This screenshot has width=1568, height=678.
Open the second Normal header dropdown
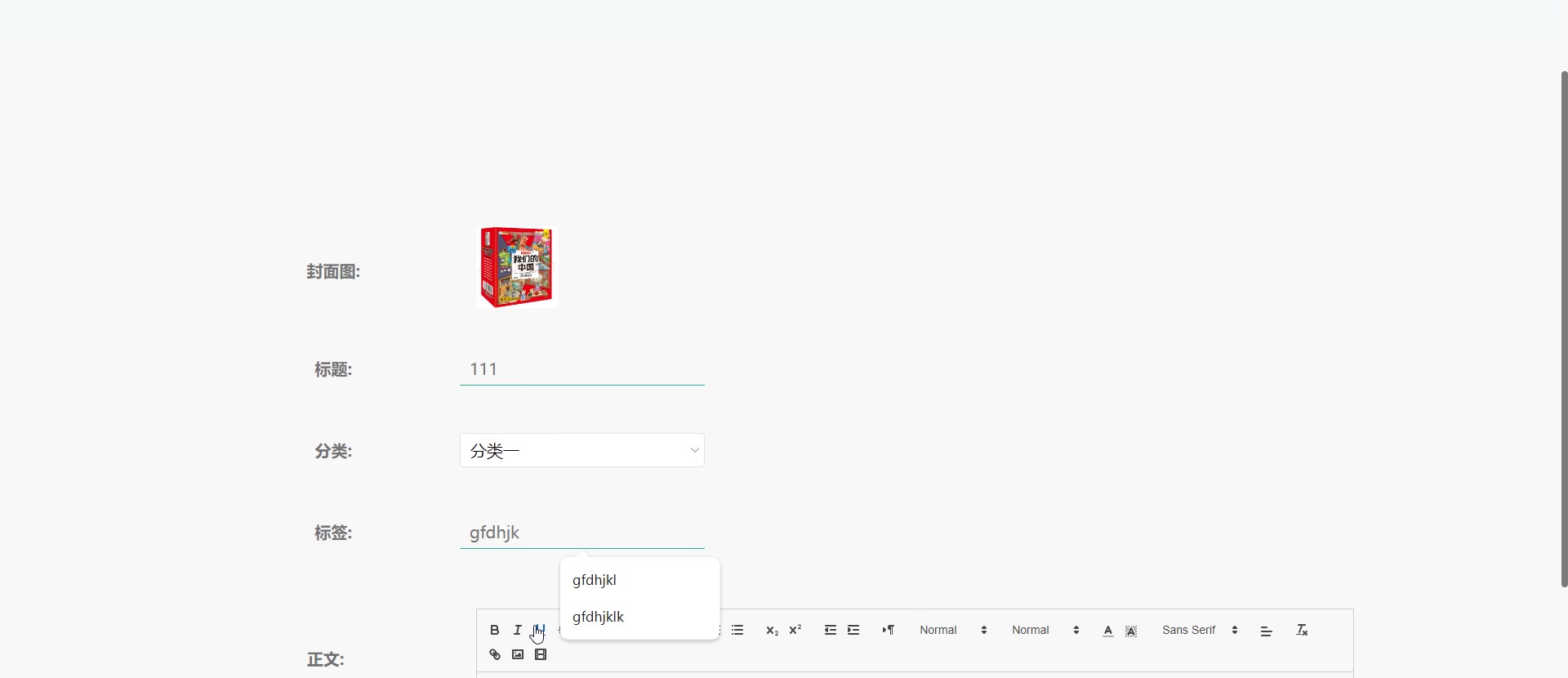(1045, 630)
